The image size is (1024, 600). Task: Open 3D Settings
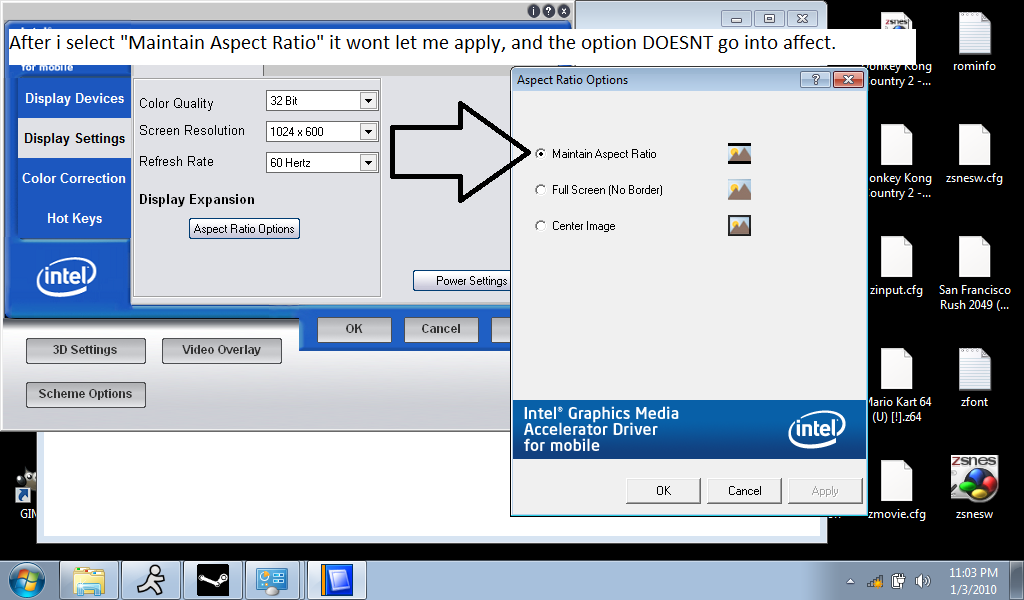tap(86, 351)
